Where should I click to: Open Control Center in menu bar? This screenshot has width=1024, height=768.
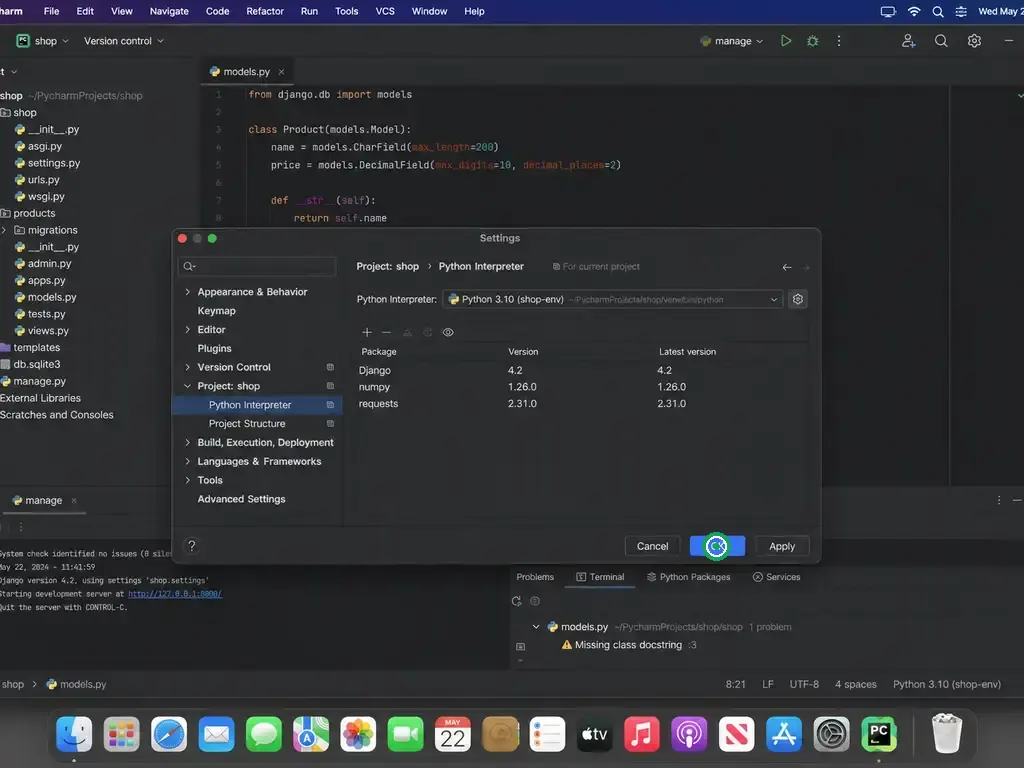pyautogui.click(x=961, y=11)
